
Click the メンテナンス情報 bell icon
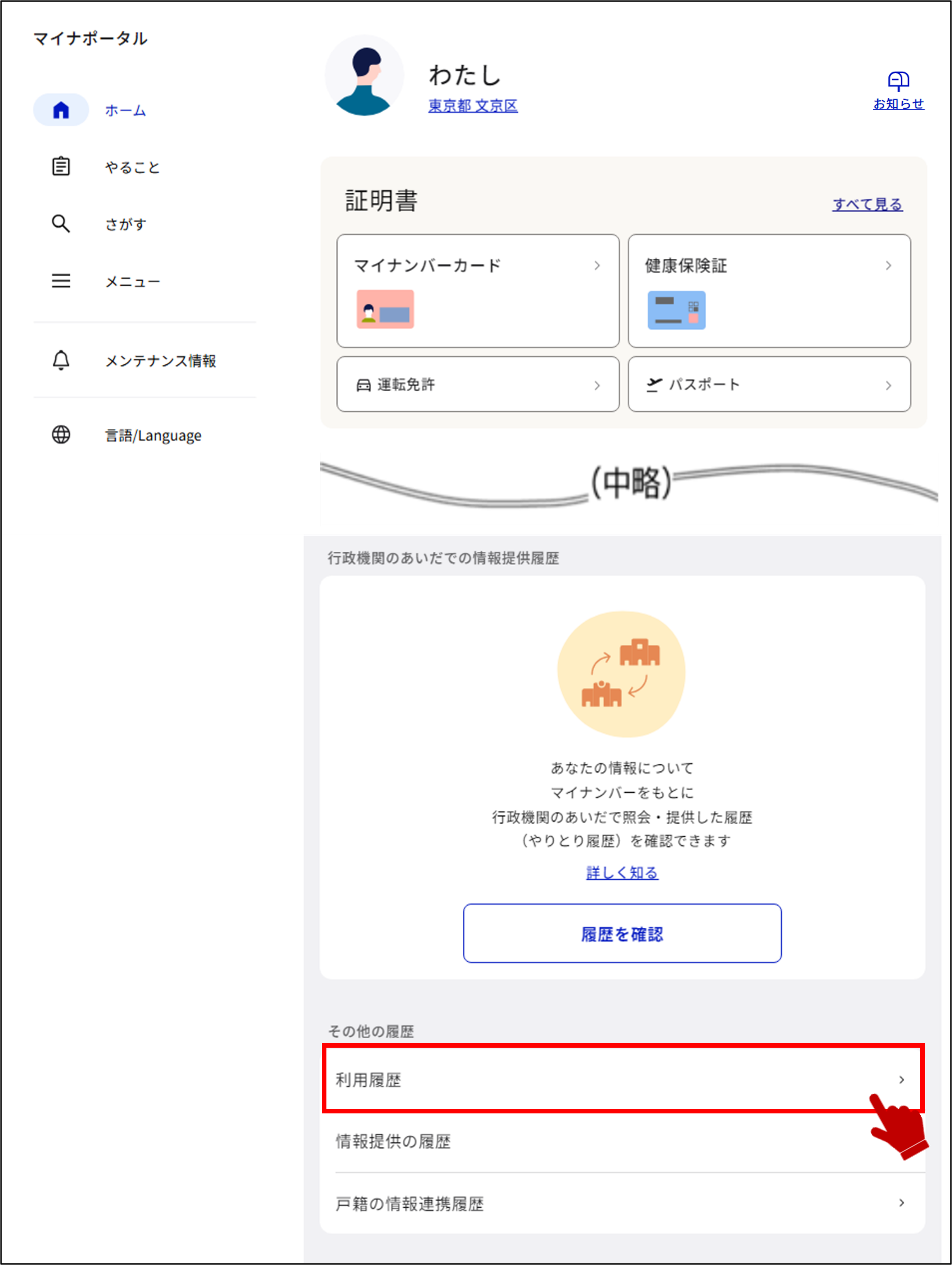61,360
